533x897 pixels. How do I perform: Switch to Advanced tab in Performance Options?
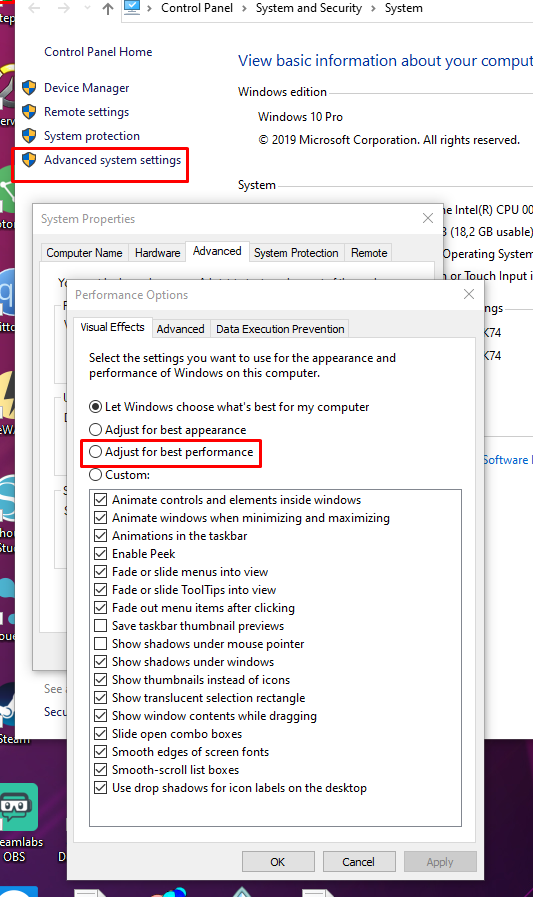(180, 329)
